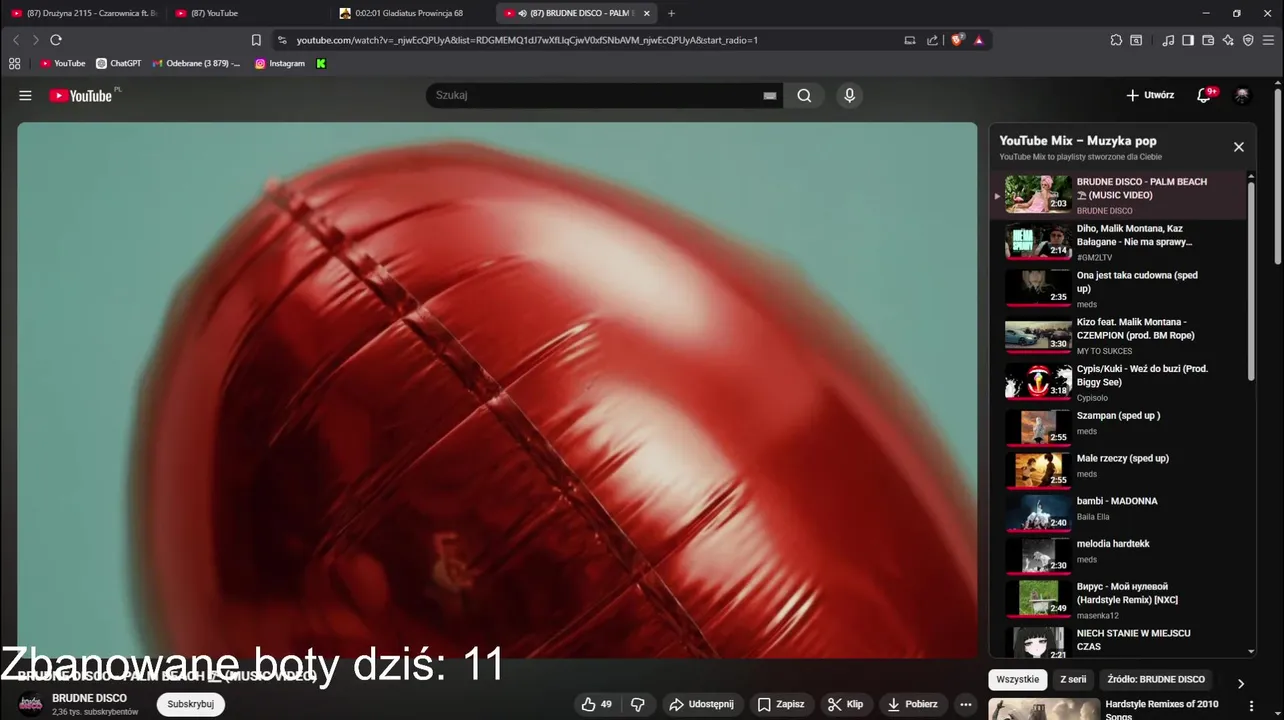Viewport: 1284px width, 720px height.
Task: Open the cast or install icon in address bar
Action: pyautogui.click(x=909, y=40)
